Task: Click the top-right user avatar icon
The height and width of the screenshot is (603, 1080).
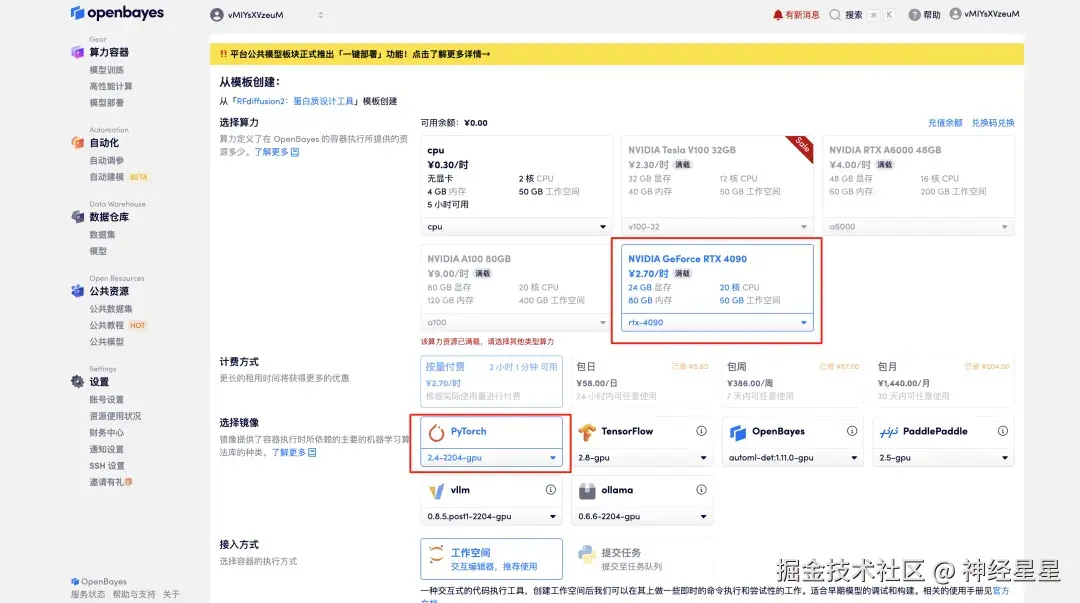Action: tap(955, 14)
